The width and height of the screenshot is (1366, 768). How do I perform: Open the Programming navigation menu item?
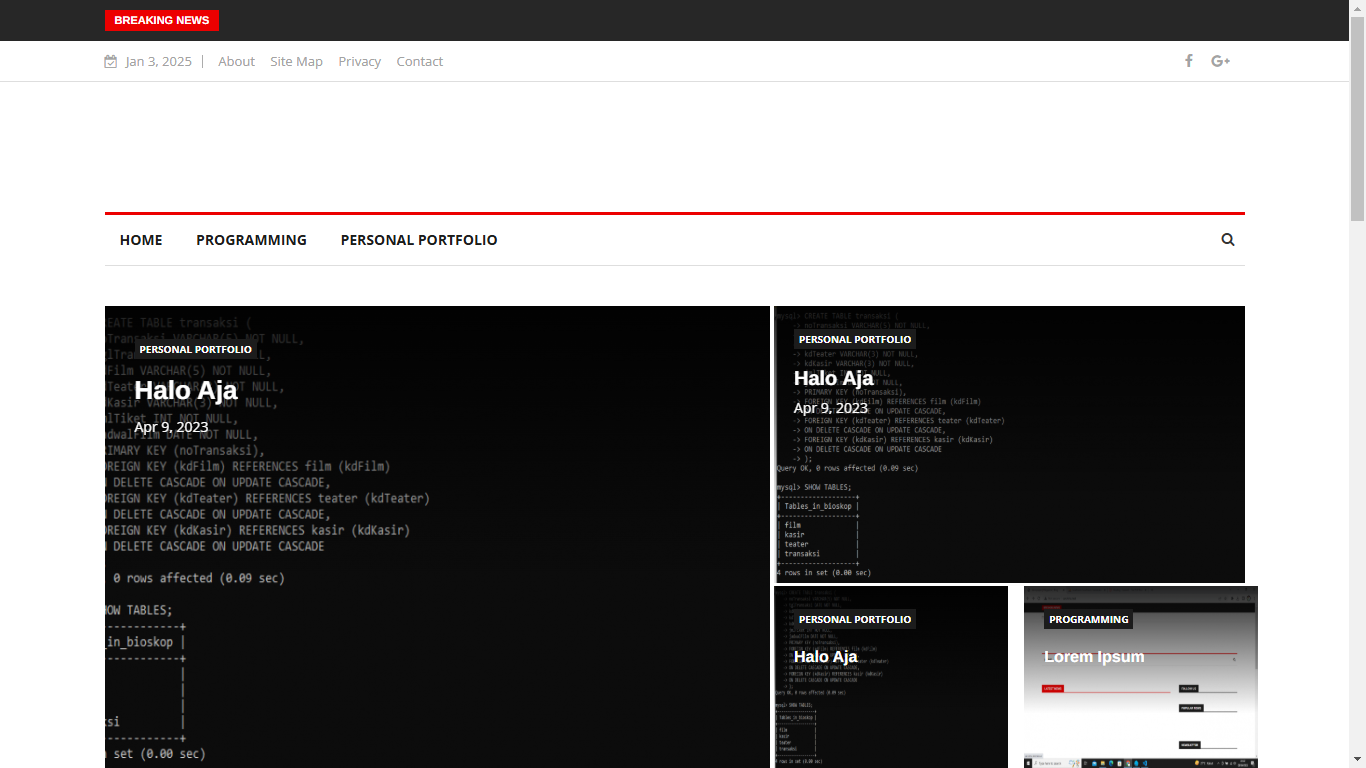251,240
